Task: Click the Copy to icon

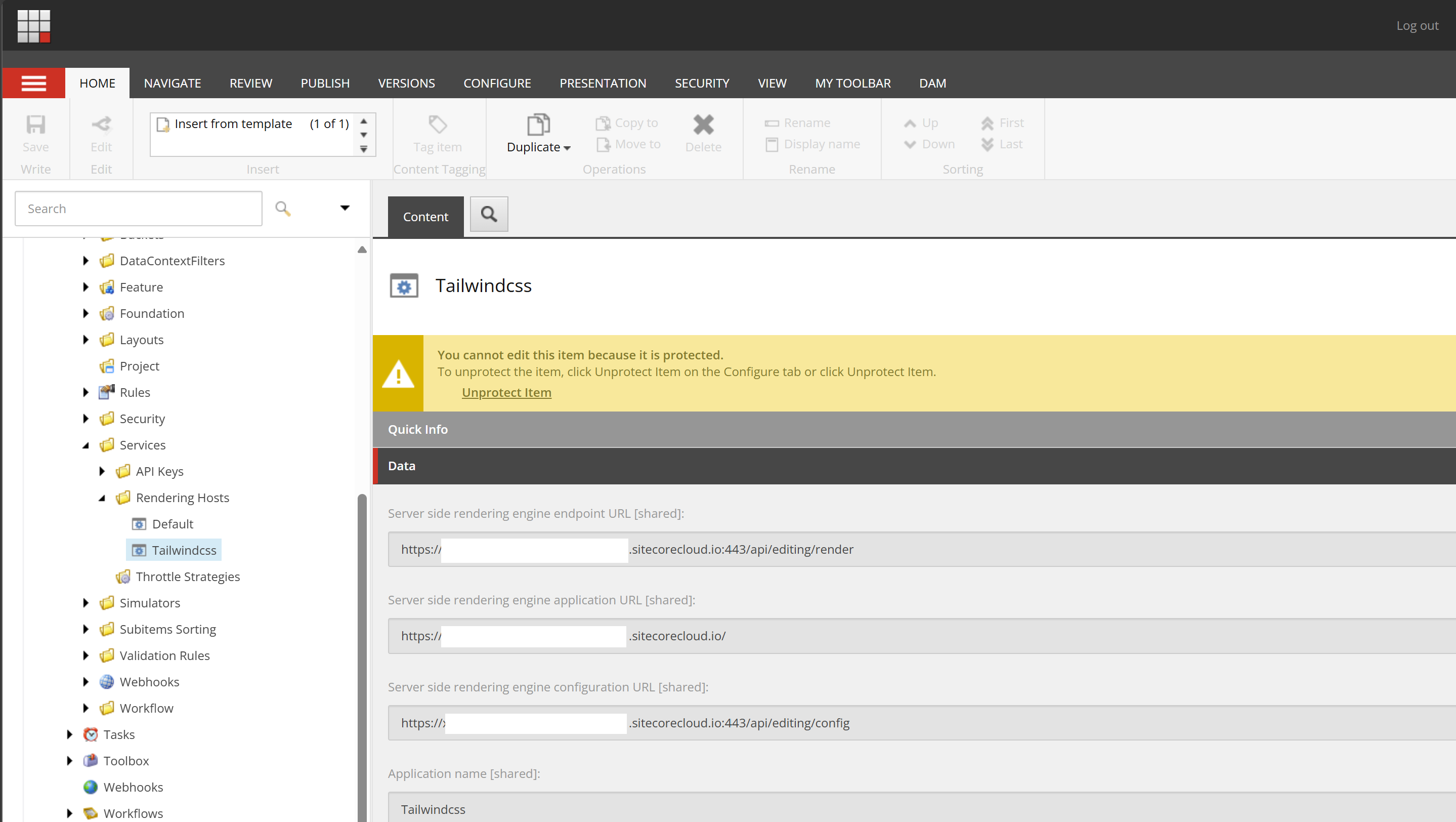Action: [603, 123]
